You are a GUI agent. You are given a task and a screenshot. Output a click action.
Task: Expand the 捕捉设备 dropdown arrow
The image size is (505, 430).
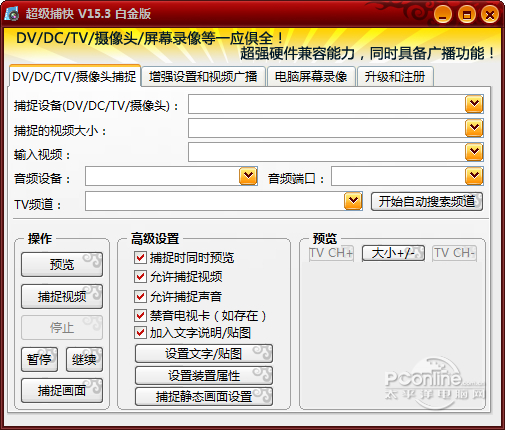pos(474,104)
